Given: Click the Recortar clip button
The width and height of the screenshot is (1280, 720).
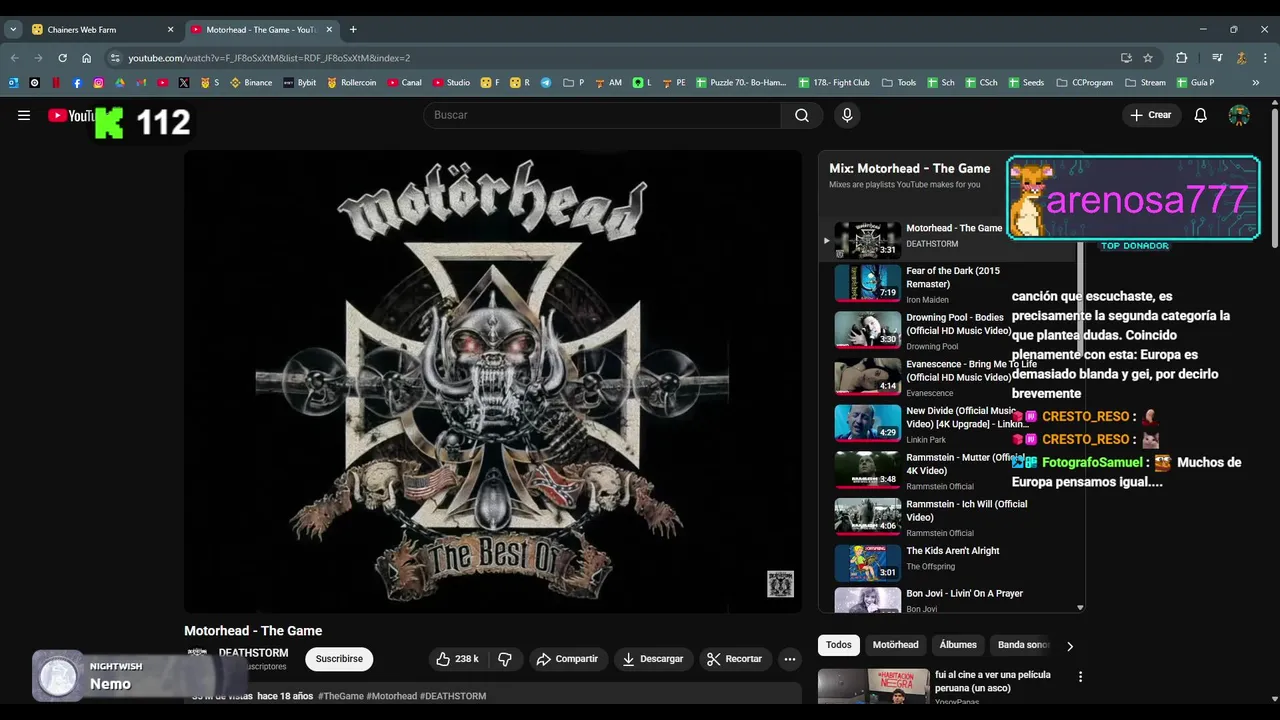Looking at the screenshot, I should point(734,659).
